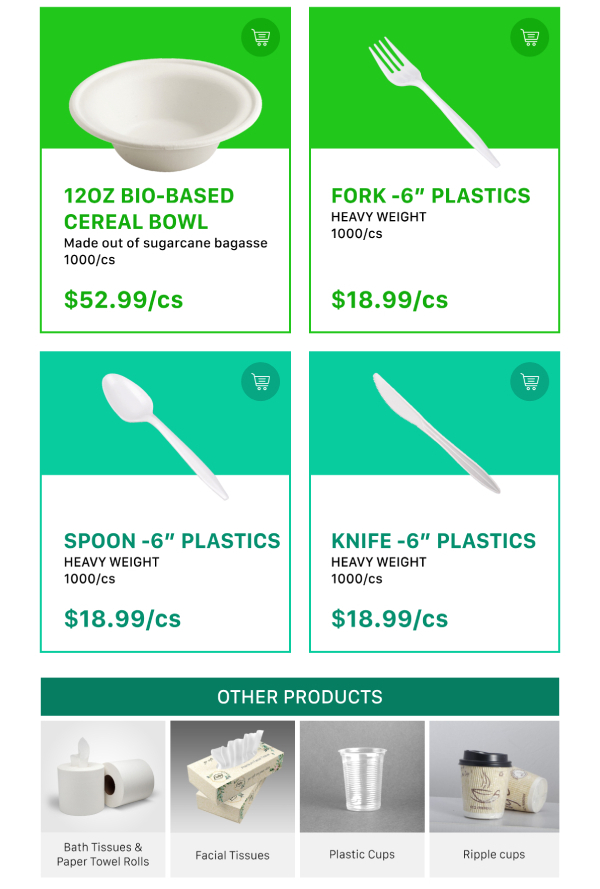Screen dimensions: 600x889
Task: Click cart icon on knife product card
Action: tap(530, 381)
